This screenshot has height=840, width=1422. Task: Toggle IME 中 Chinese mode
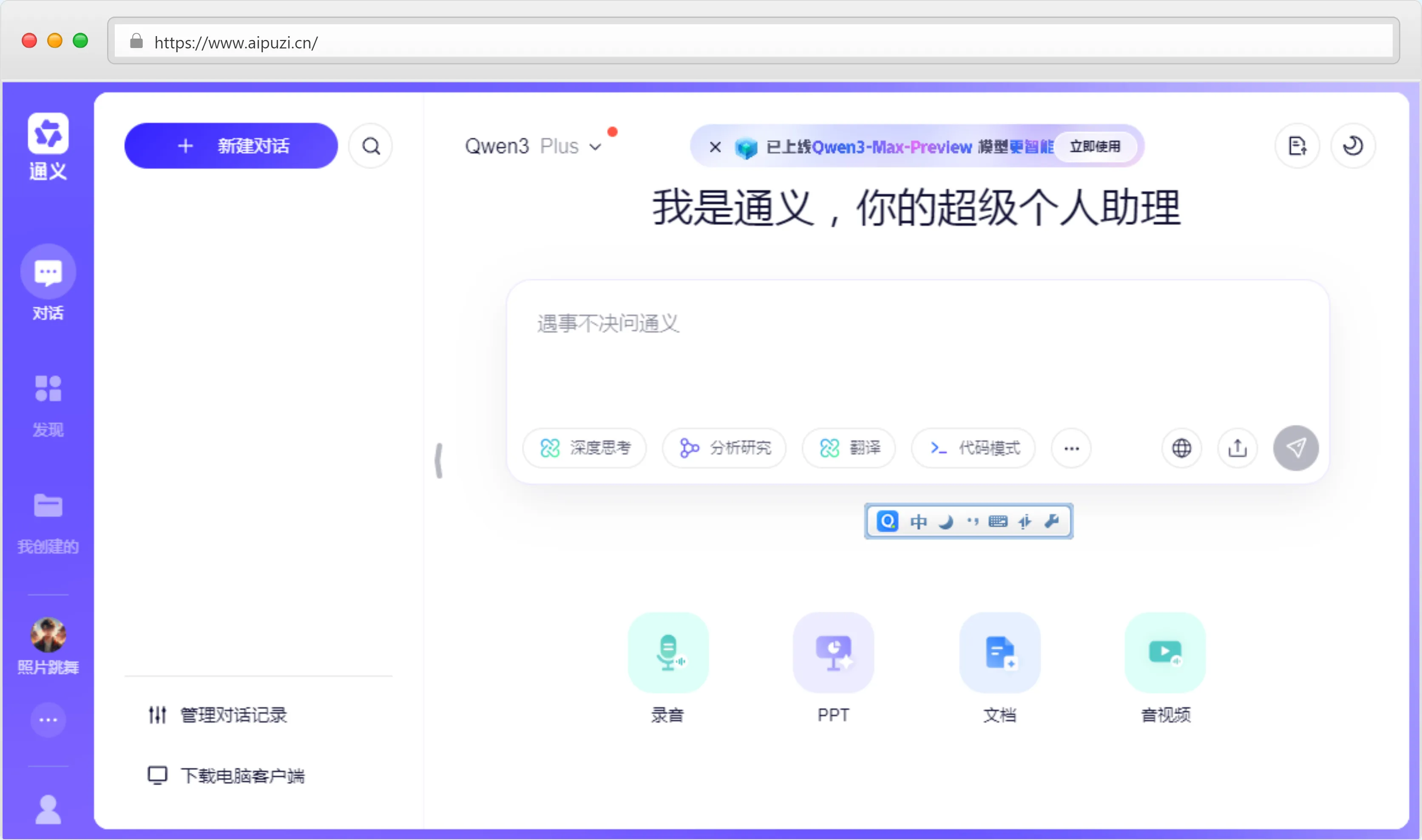(918, 521)
